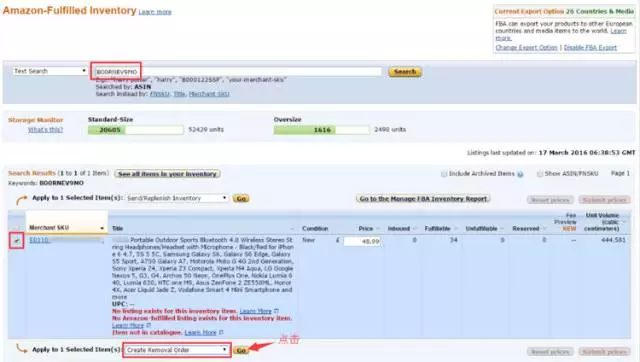Viewport: 640px width, 362px height.
Task: Click external-link icon after 'Item not in catalogue' Learn More
Action: [221, 332]
